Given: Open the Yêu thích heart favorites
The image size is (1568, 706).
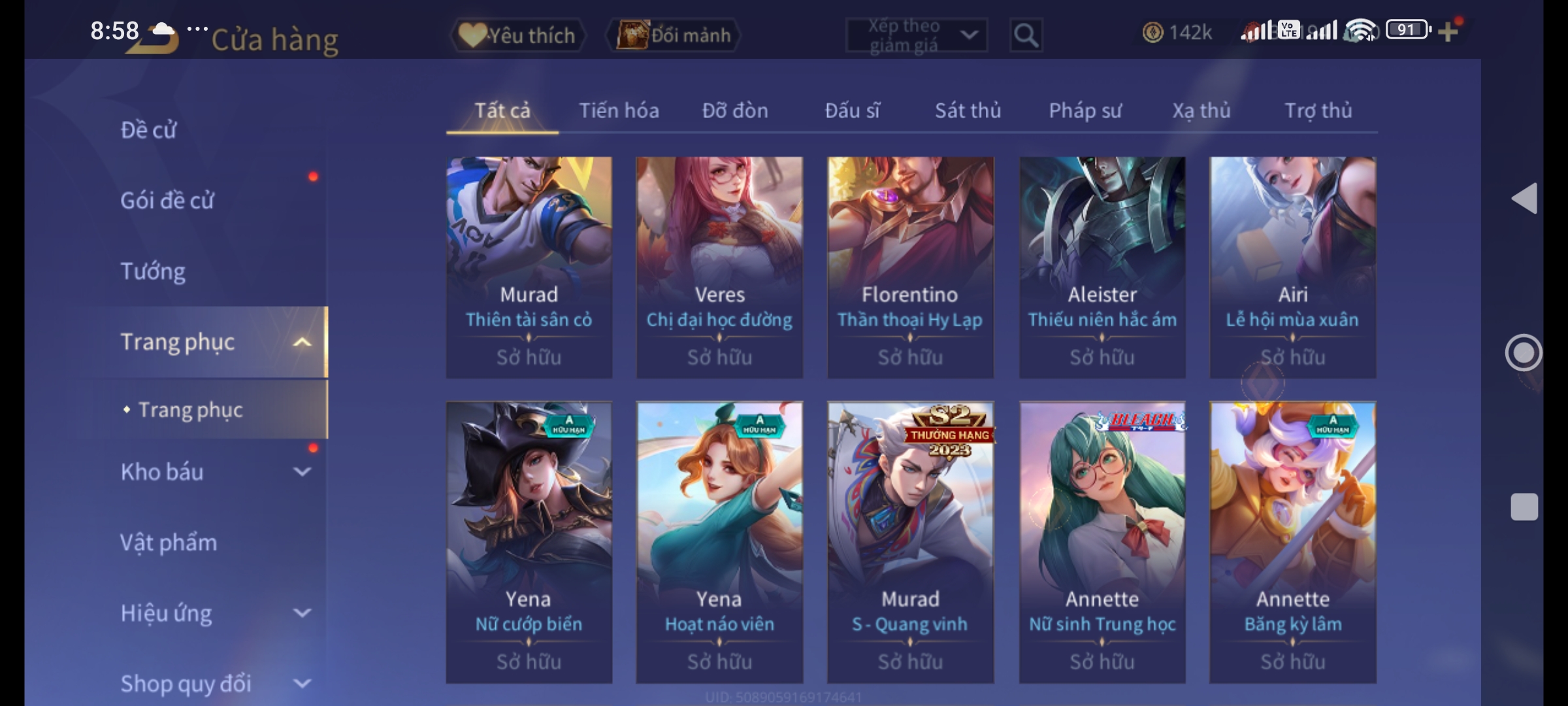Looking at the screenshot, I should pyautogui.click(x=517, y=35).
